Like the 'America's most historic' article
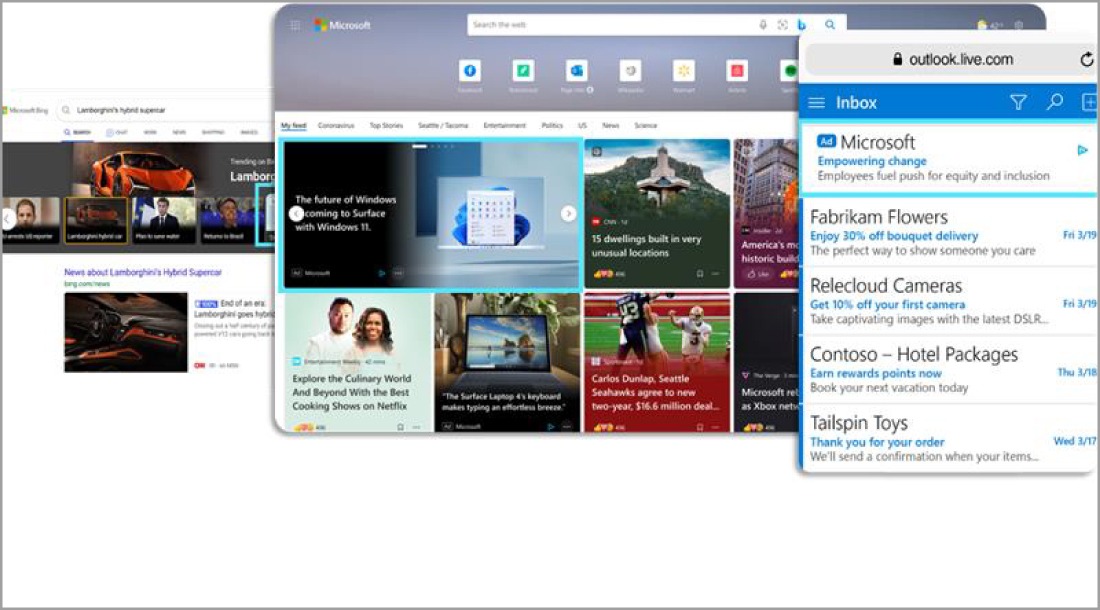Screen dimensions: 1100x610 coord(757,273)
